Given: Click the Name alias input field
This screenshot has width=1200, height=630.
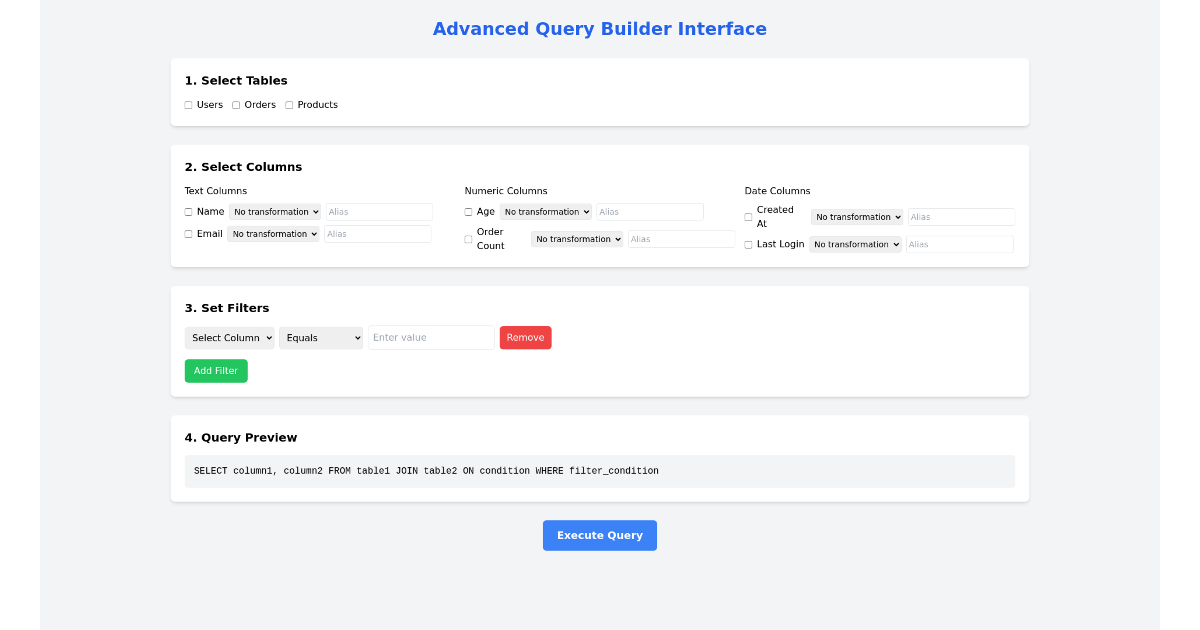Looking at the screenshot, I should click(x=378, y=211).
